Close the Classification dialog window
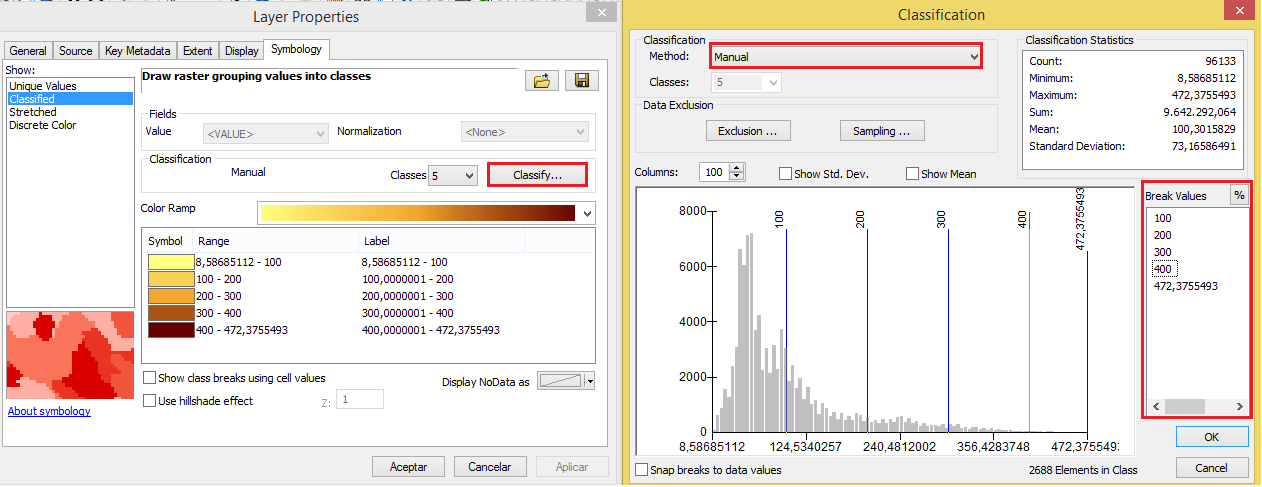The width and height of the screenshot is (1262, 487). [x=1238, y=13]
